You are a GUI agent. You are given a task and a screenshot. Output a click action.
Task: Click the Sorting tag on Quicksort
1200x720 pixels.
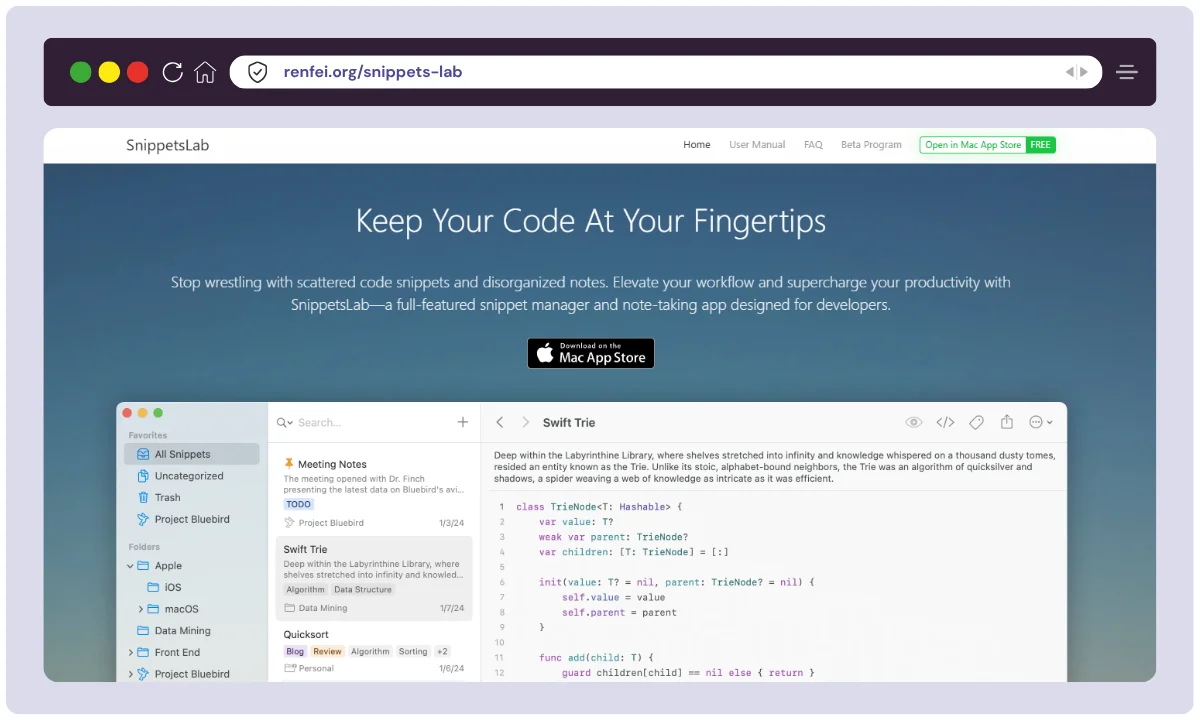[413, 652]
